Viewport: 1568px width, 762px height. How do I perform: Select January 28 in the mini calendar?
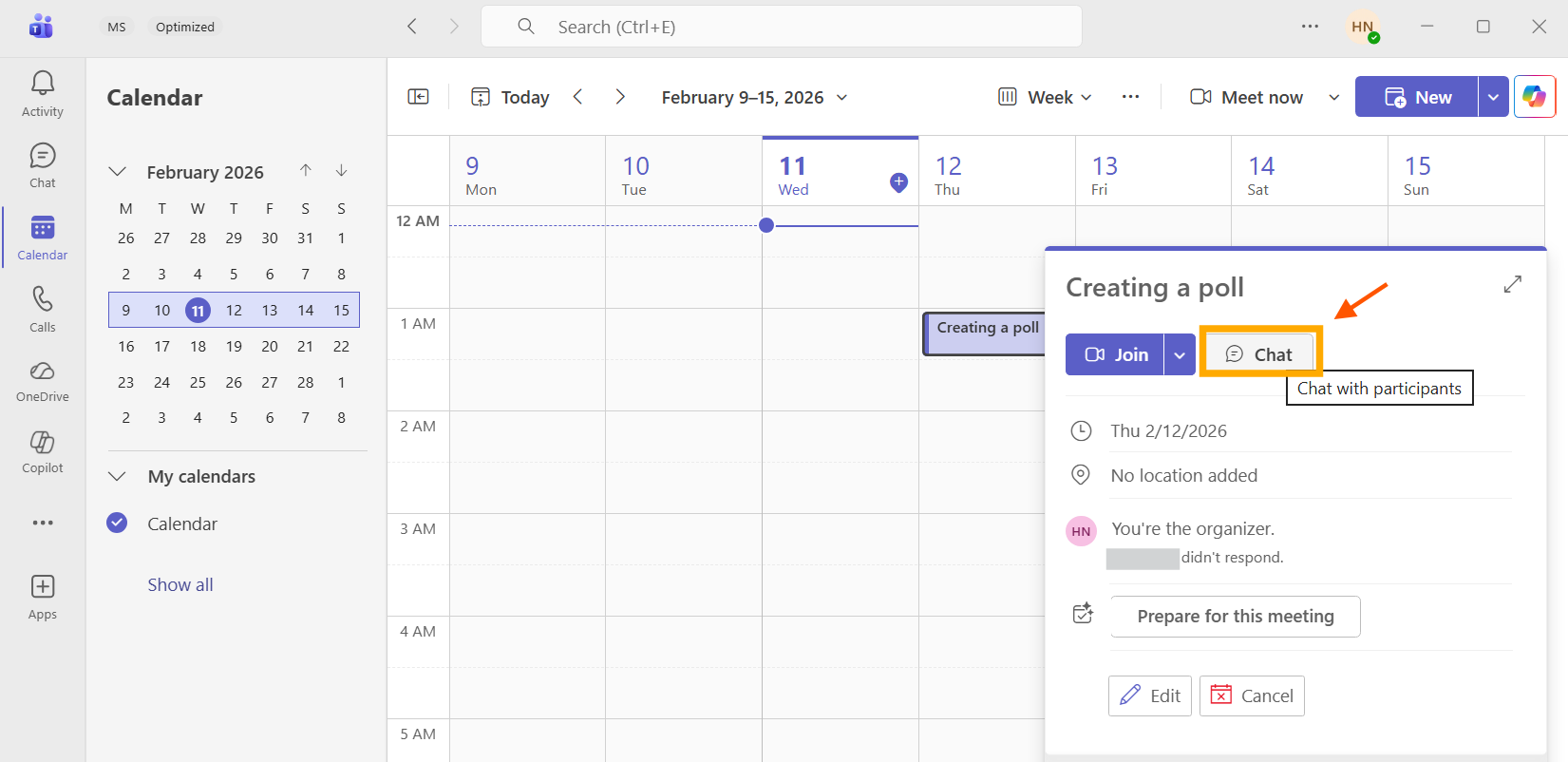point(198,238)
